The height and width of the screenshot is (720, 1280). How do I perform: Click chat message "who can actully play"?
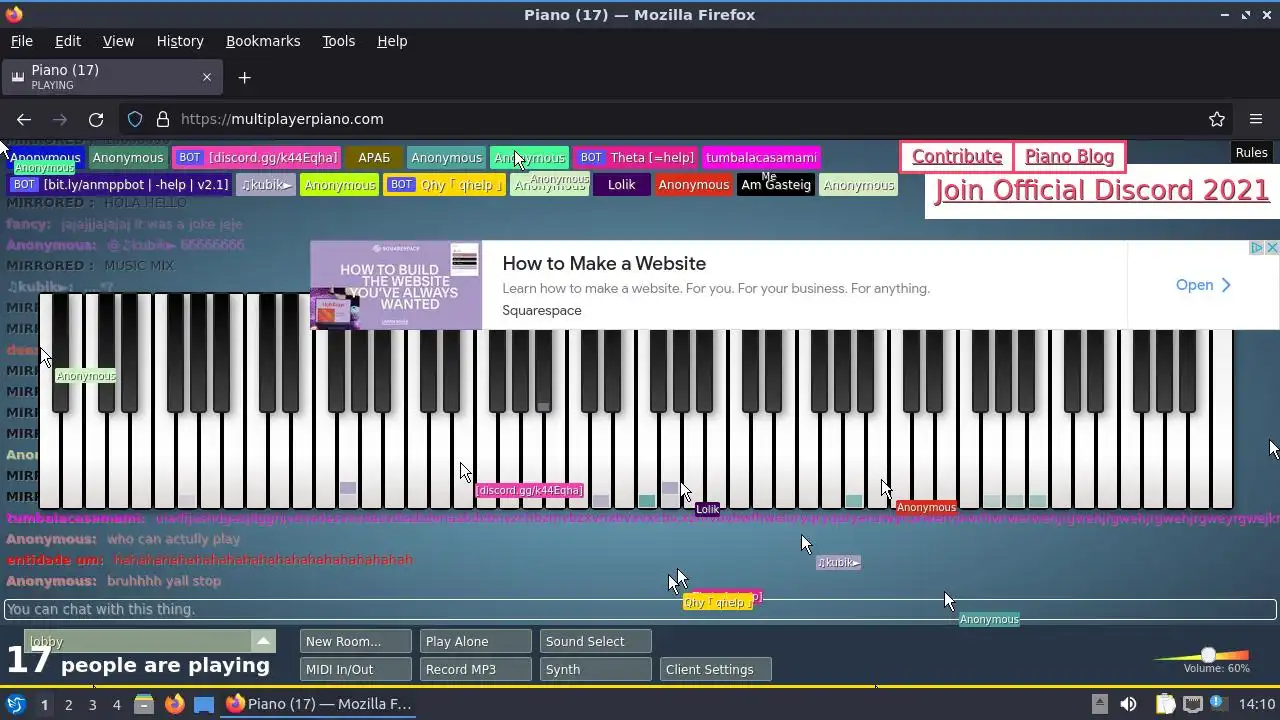(174, 539)
